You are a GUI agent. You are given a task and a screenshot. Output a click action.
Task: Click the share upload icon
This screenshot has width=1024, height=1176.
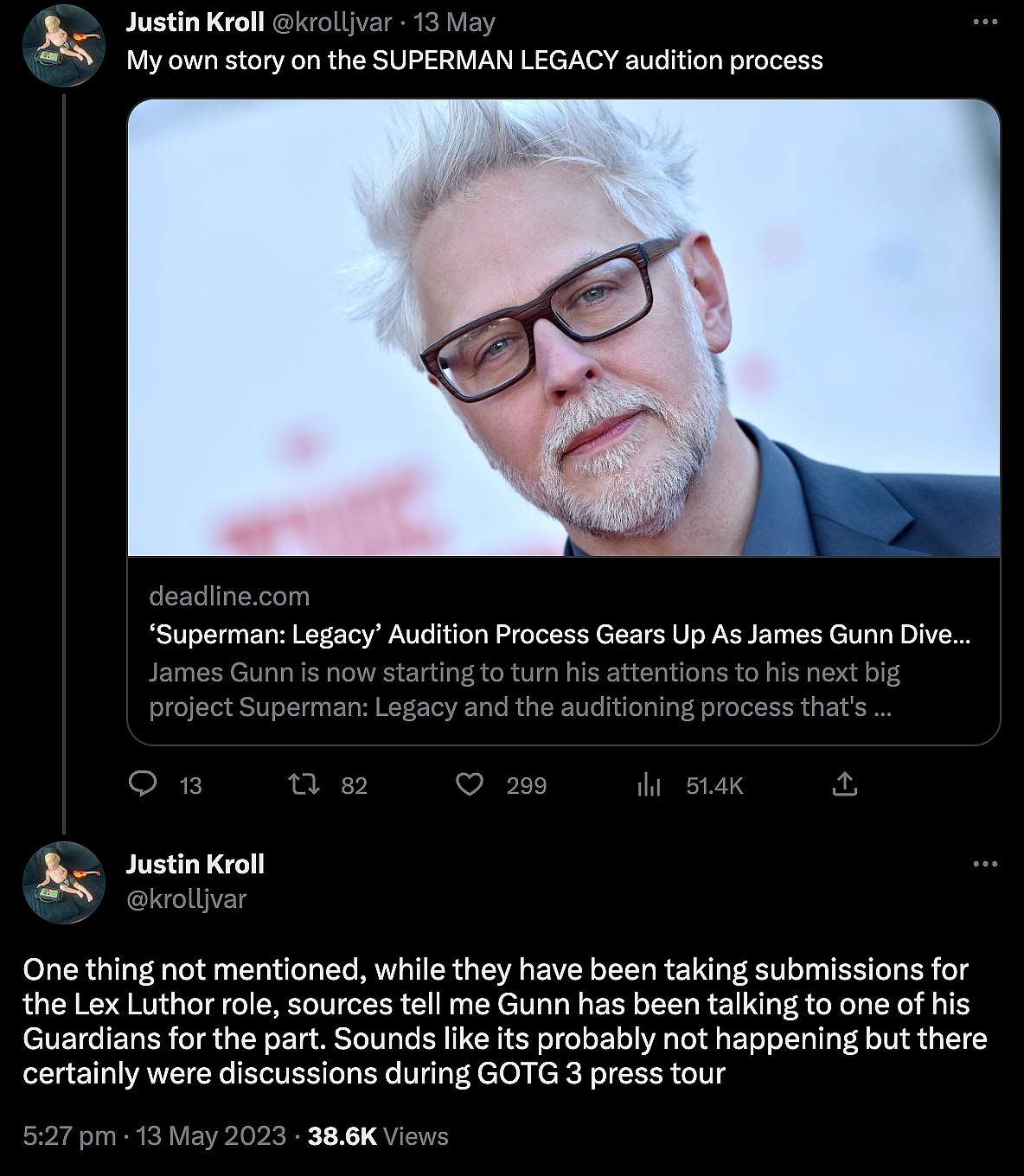pos(844,784)
